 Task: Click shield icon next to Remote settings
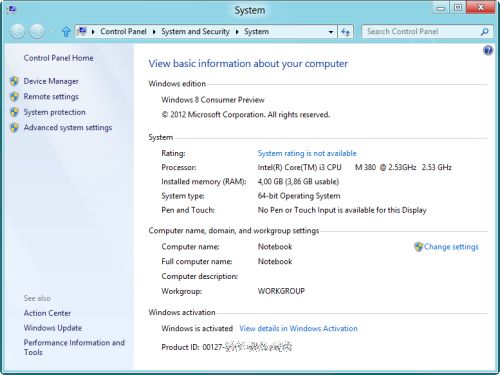point(14,96)
